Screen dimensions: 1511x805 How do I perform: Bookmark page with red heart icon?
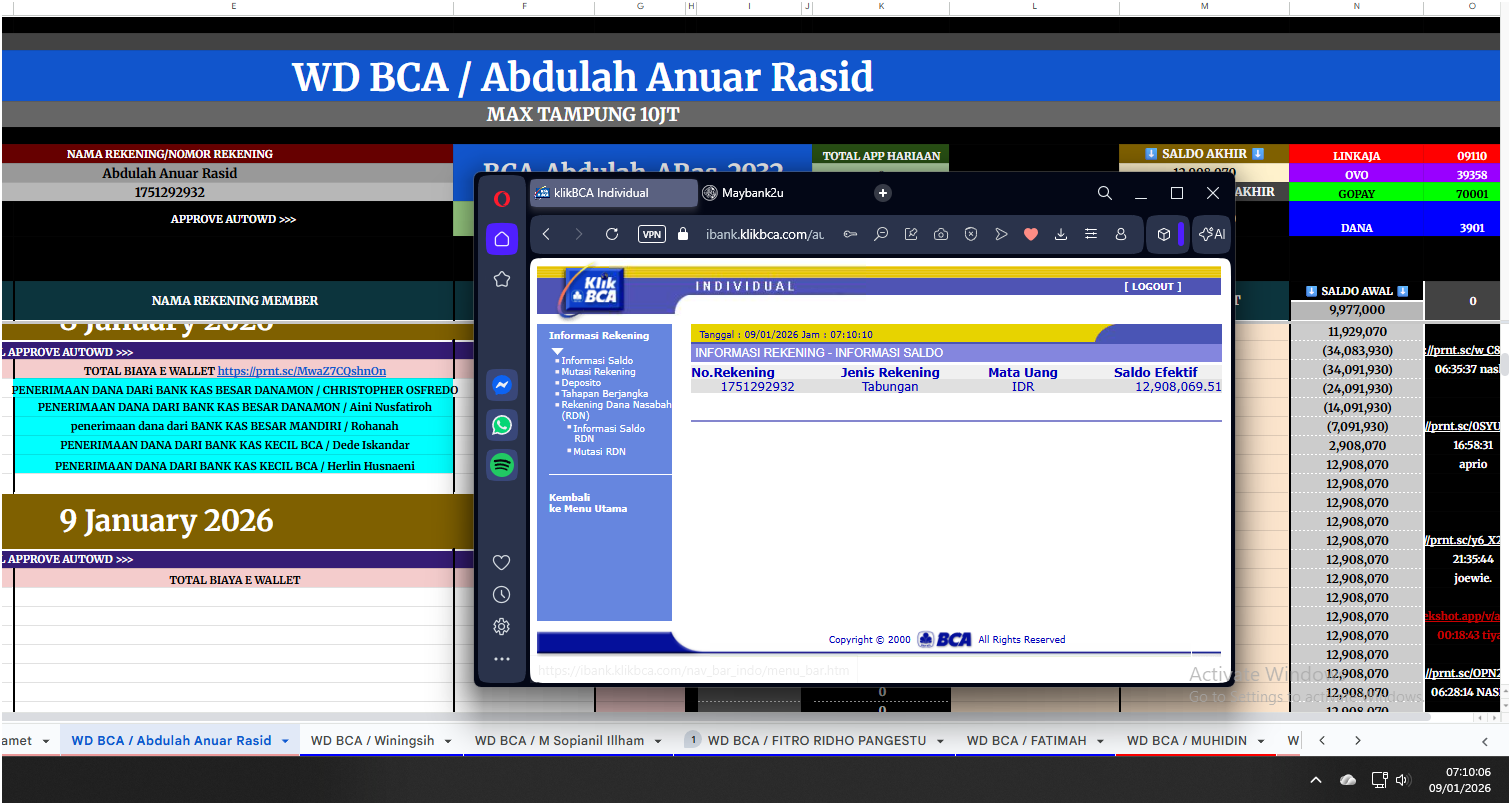pos(1031,234)
